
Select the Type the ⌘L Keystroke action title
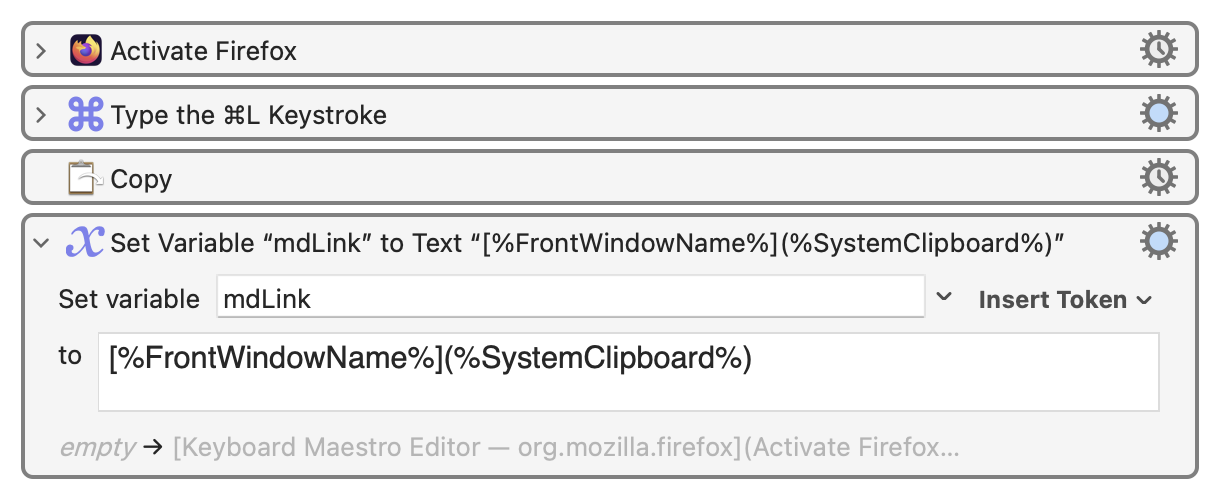(249, 115)
